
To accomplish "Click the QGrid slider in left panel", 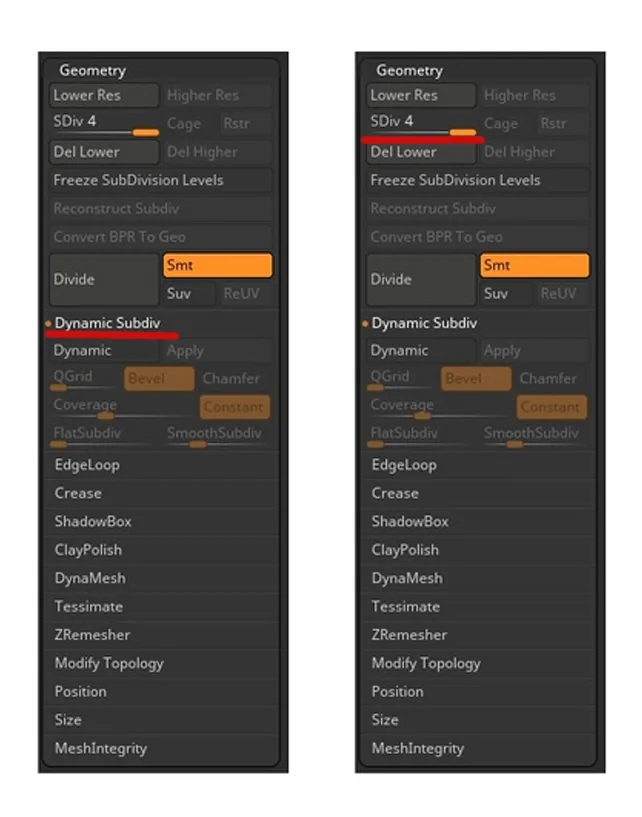I will [x=84, y=379].
